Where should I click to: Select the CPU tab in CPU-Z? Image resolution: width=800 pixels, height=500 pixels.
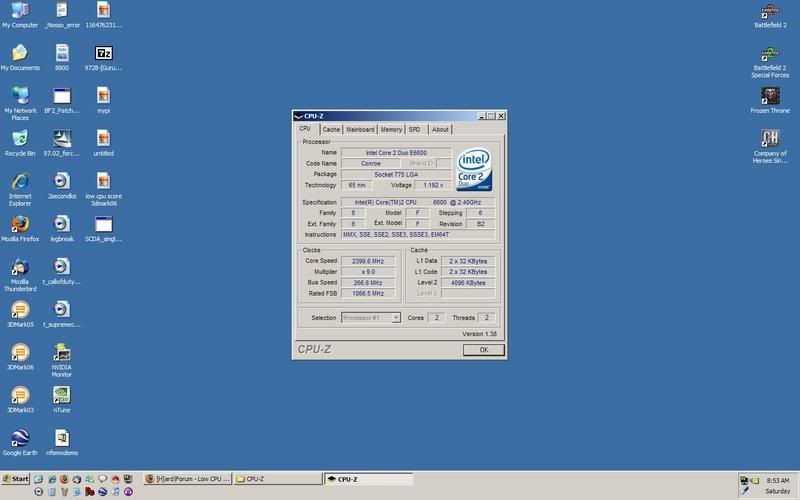(305, 129)
